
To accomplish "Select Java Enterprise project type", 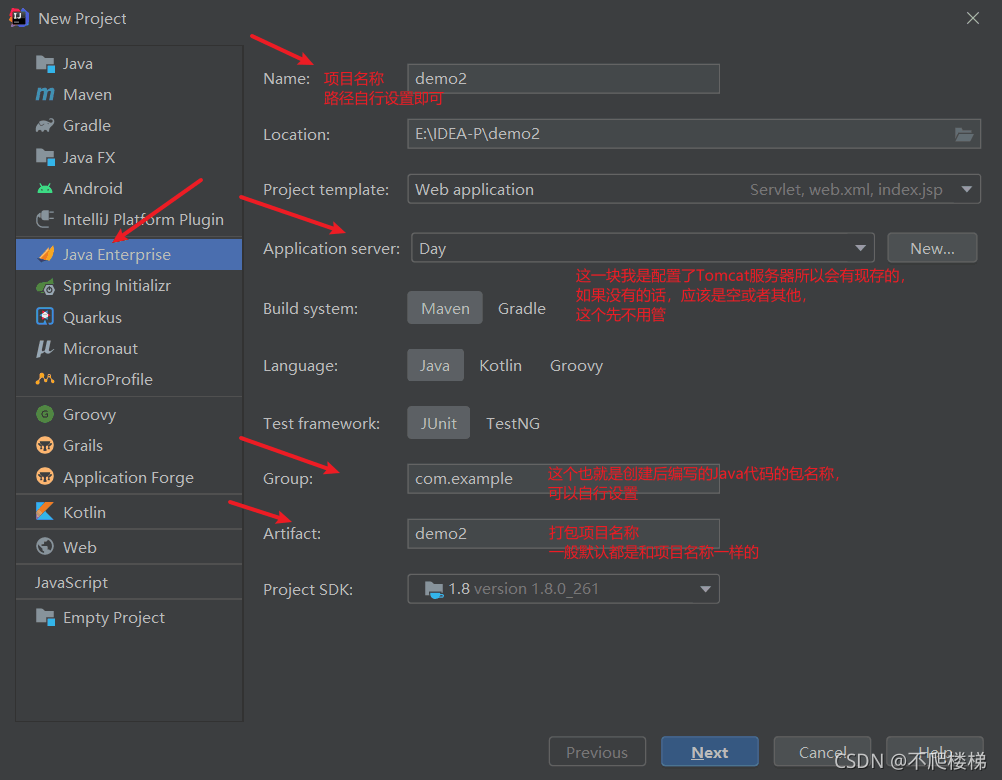I will (x=129, y=254).
